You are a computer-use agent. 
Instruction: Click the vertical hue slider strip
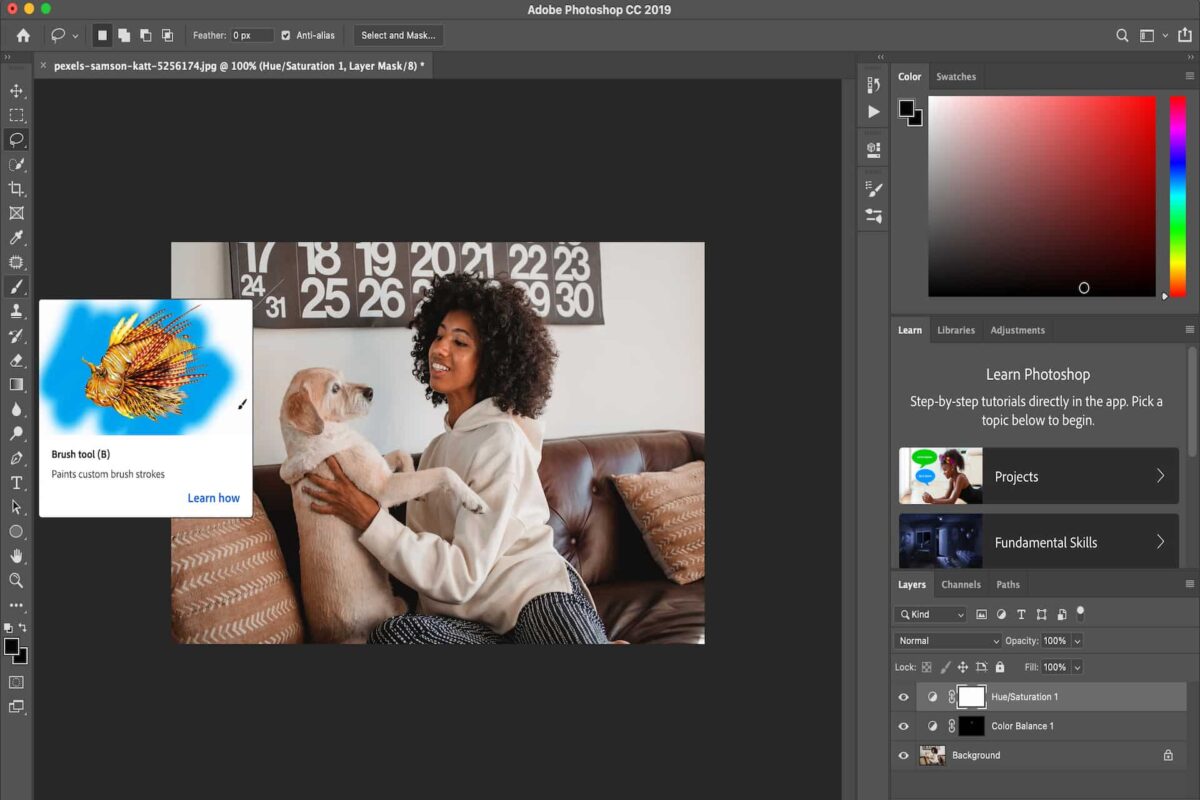[x=1177, y=195]
